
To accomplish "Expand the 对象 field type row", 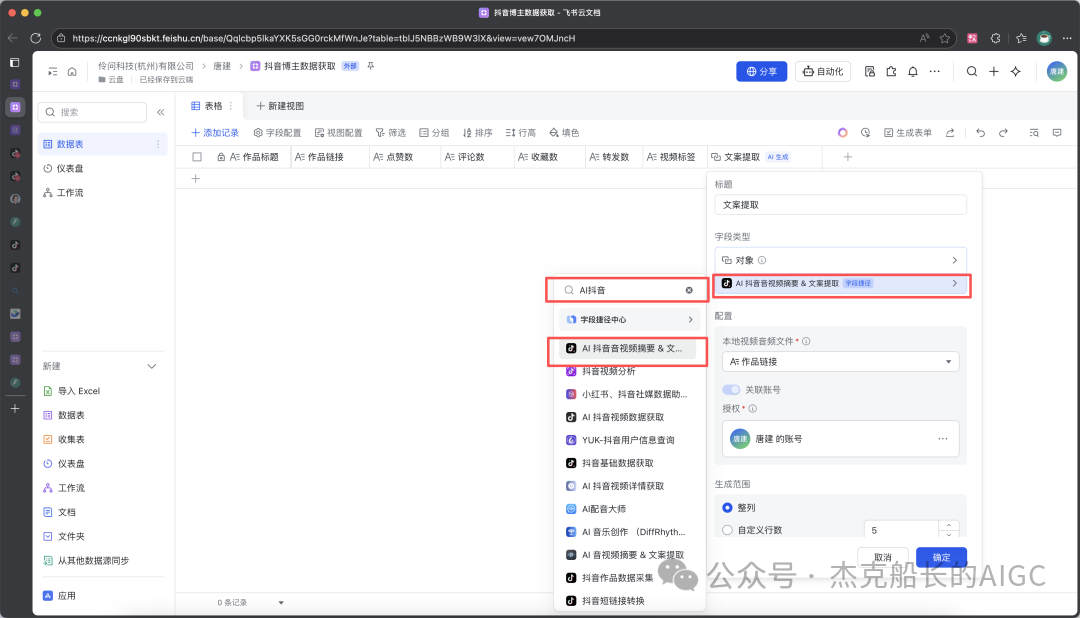I will 840,260.
